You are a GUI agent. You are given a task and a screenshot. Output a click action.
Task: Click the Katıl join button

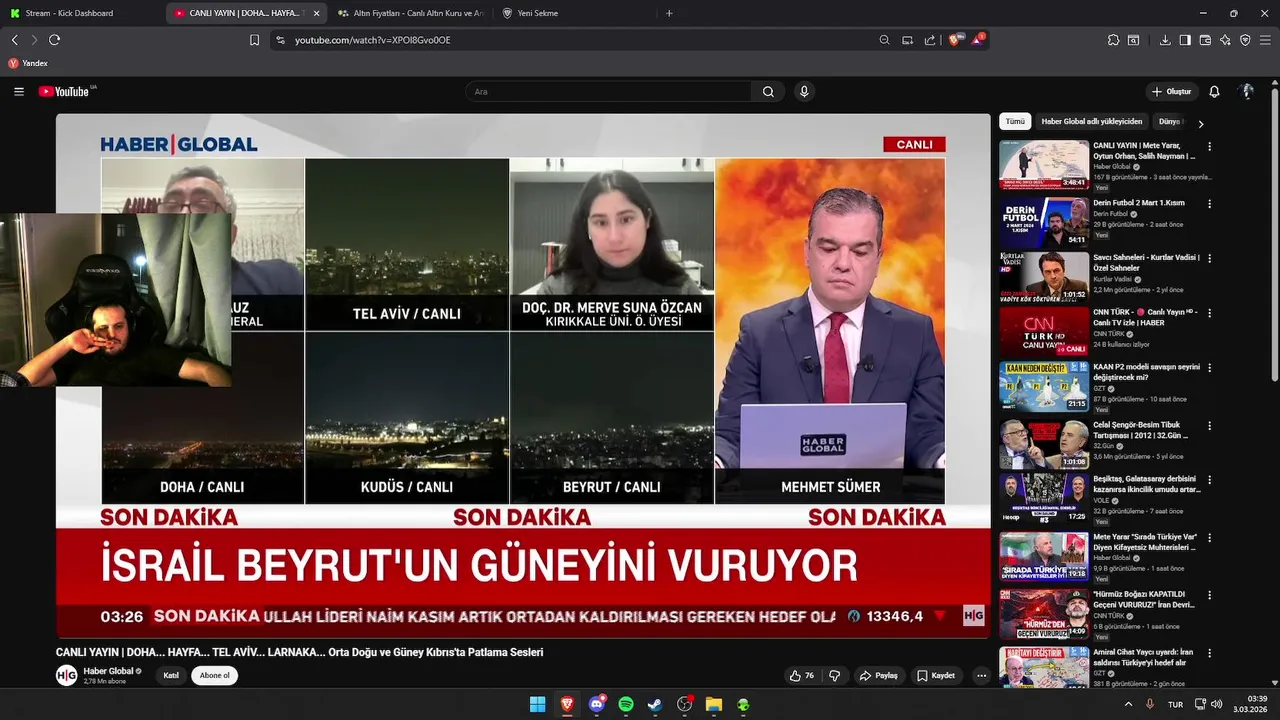pos(171,675)
